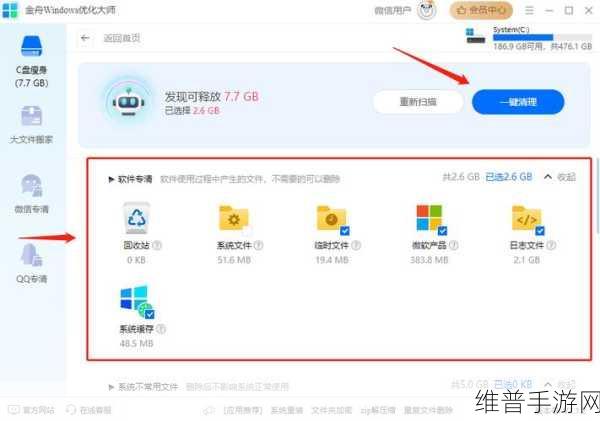Click the 返回首页 link

click(122, 38)
